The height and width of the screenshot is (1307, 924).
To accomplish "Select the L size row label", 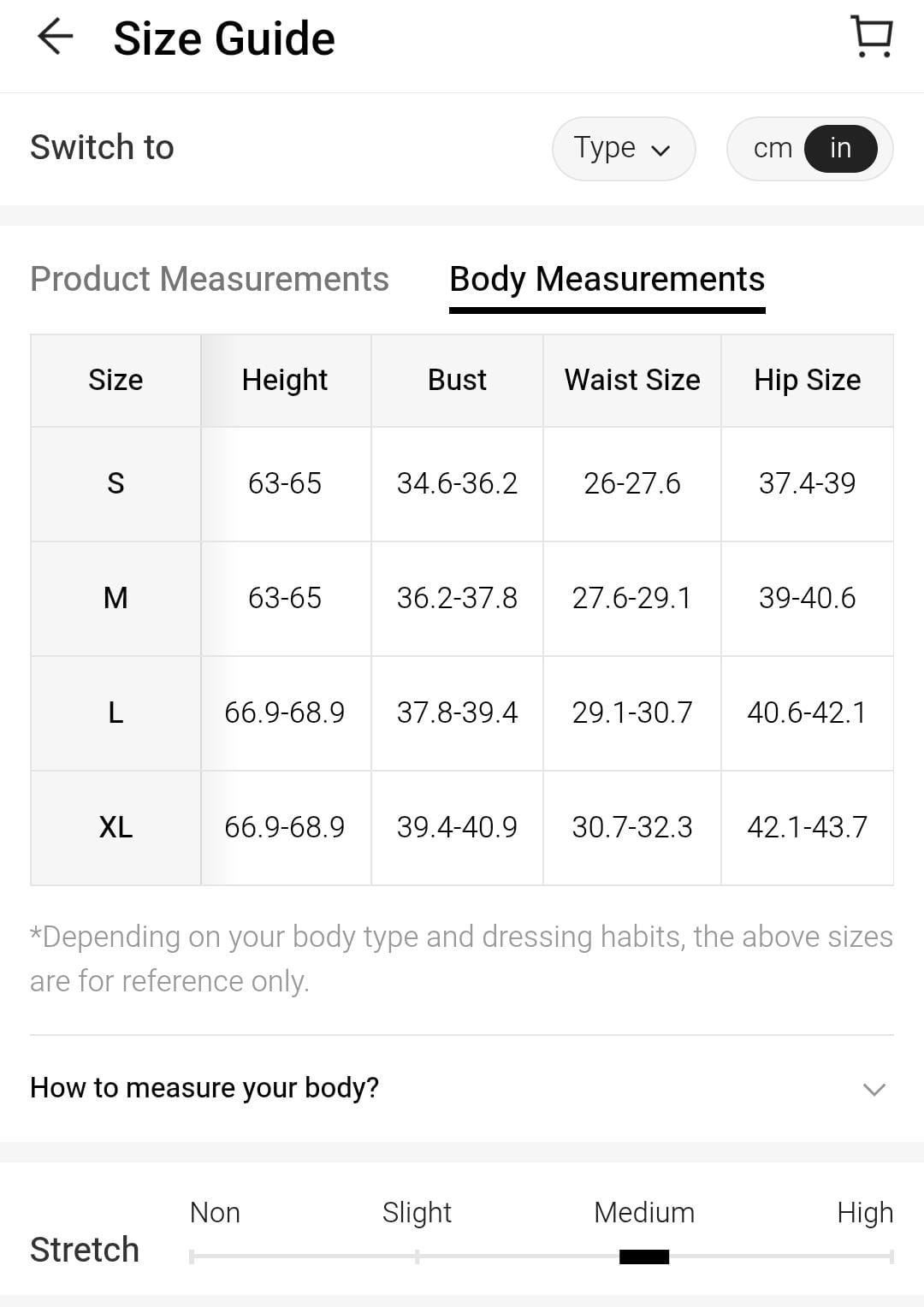I will click(x=115, y=713).
